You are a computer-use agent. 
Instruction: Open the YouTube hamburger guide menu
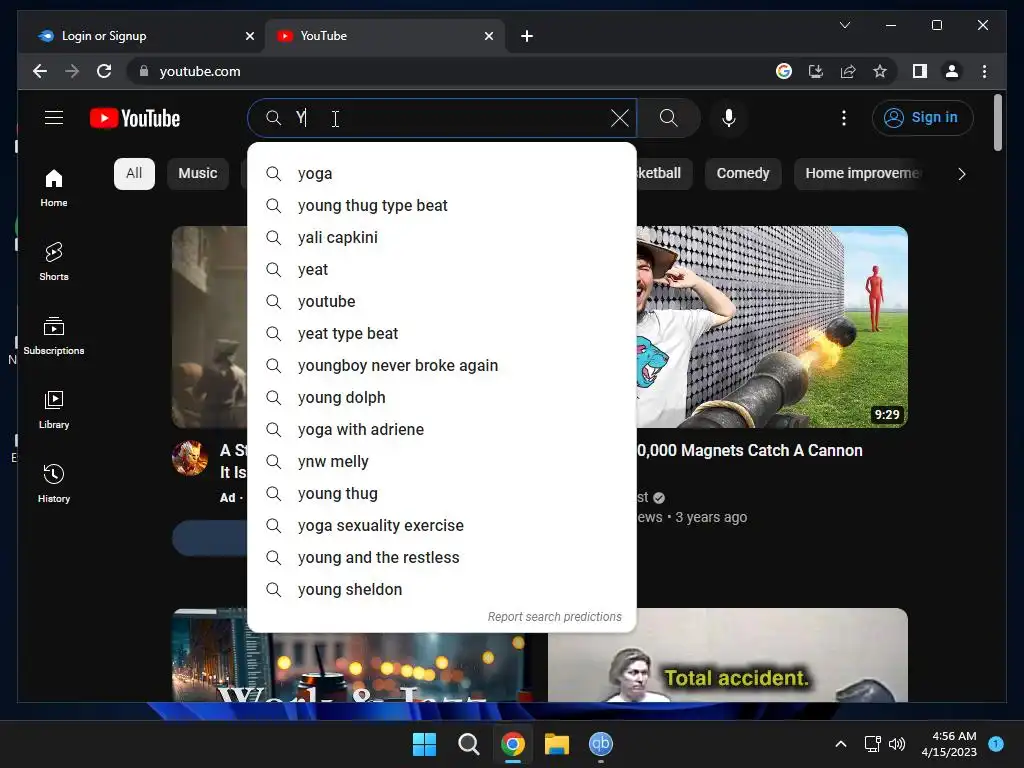pos(54,118)
